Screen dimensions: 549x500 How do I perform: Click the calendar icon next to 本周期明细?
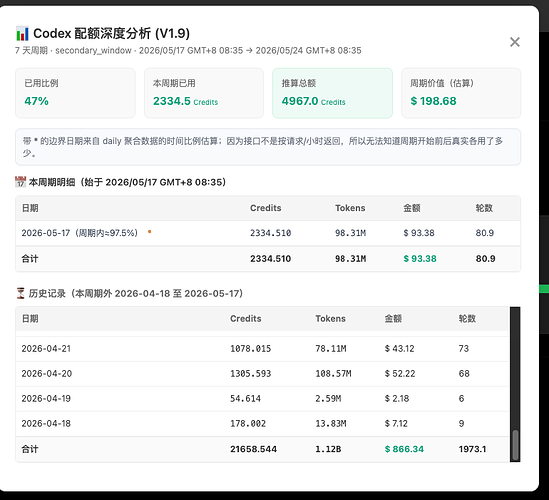[x=20, y=182]
